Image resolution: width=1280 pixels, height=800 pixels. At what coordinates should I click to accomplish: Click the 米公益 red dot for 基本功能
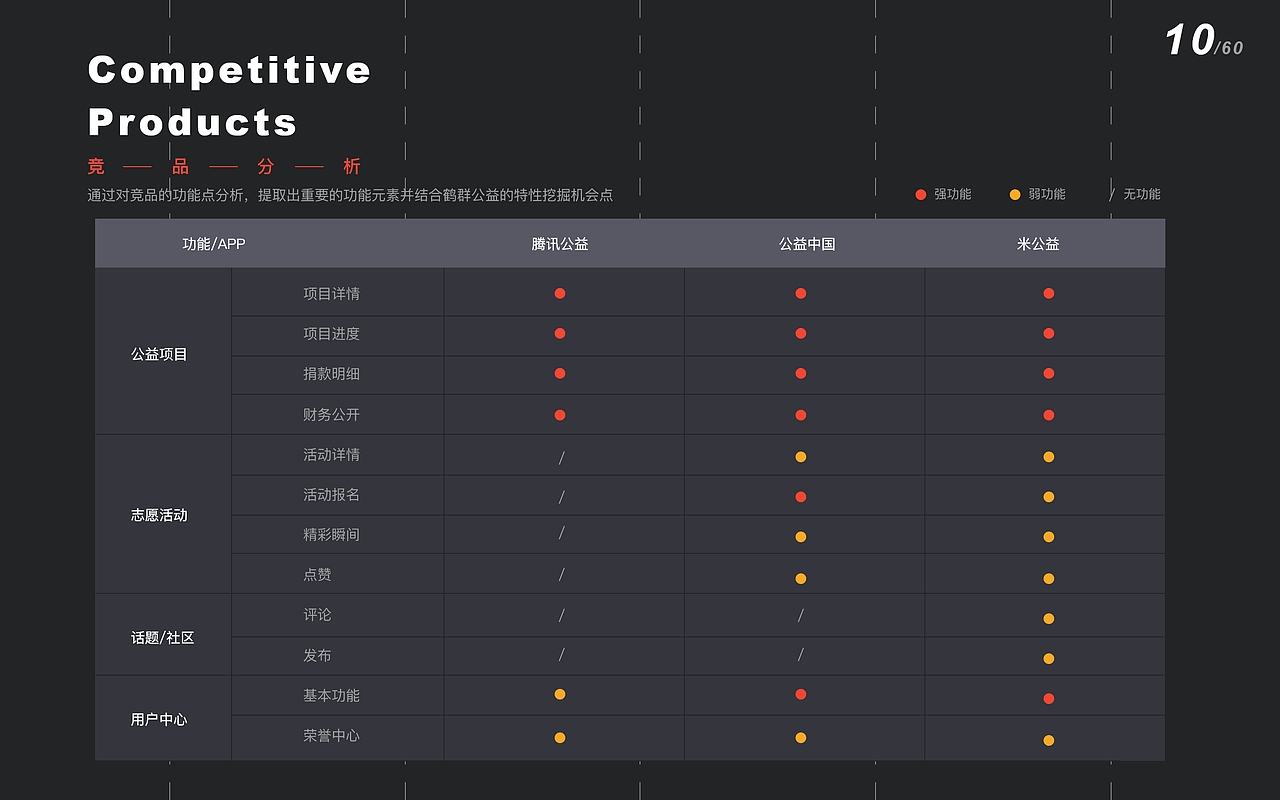[x=1049, y=699]
